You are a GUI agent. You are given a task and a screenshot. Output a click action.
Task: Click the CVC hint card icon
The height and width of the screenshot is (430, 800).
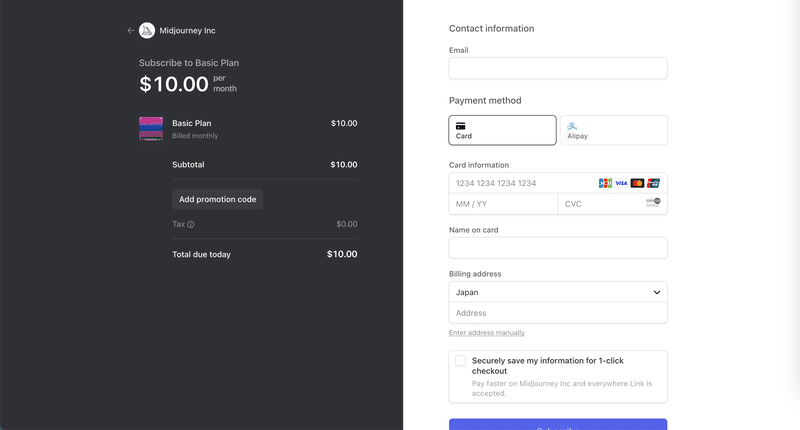653,203
